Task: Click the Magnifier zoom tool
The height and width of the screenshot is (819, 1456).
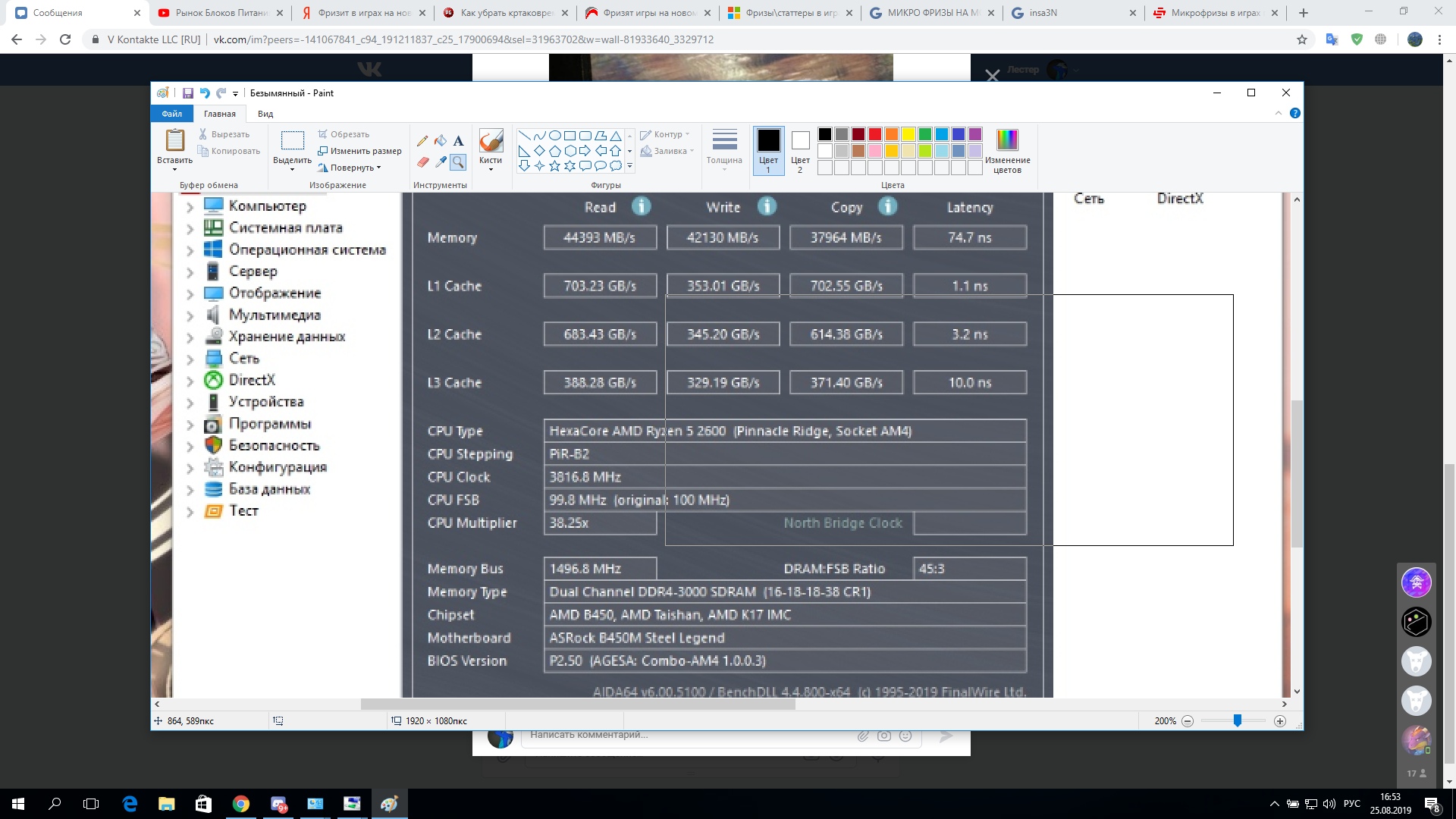Action: (458, 162)
